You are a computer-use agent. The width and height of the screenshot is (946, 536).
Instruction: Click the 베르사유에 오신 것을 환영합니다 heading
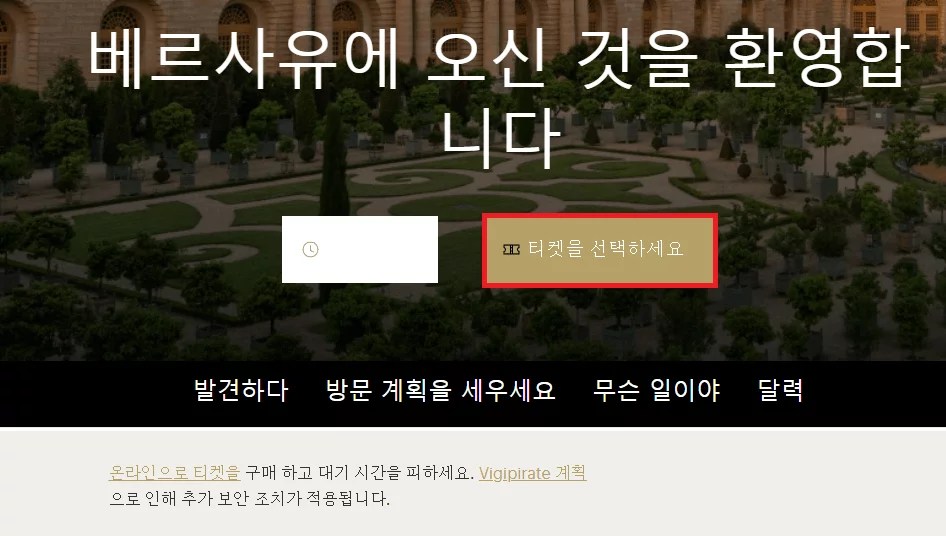(x=499, y=97)
